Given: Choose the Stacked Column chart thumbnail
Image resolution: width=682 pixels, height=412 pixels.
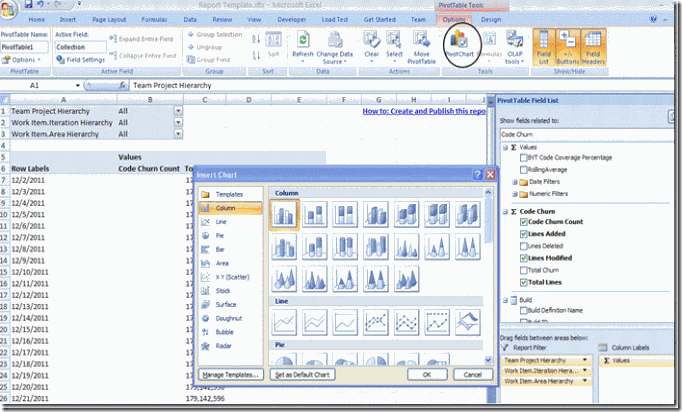Looking at the screenshot, I should (314, 214).
